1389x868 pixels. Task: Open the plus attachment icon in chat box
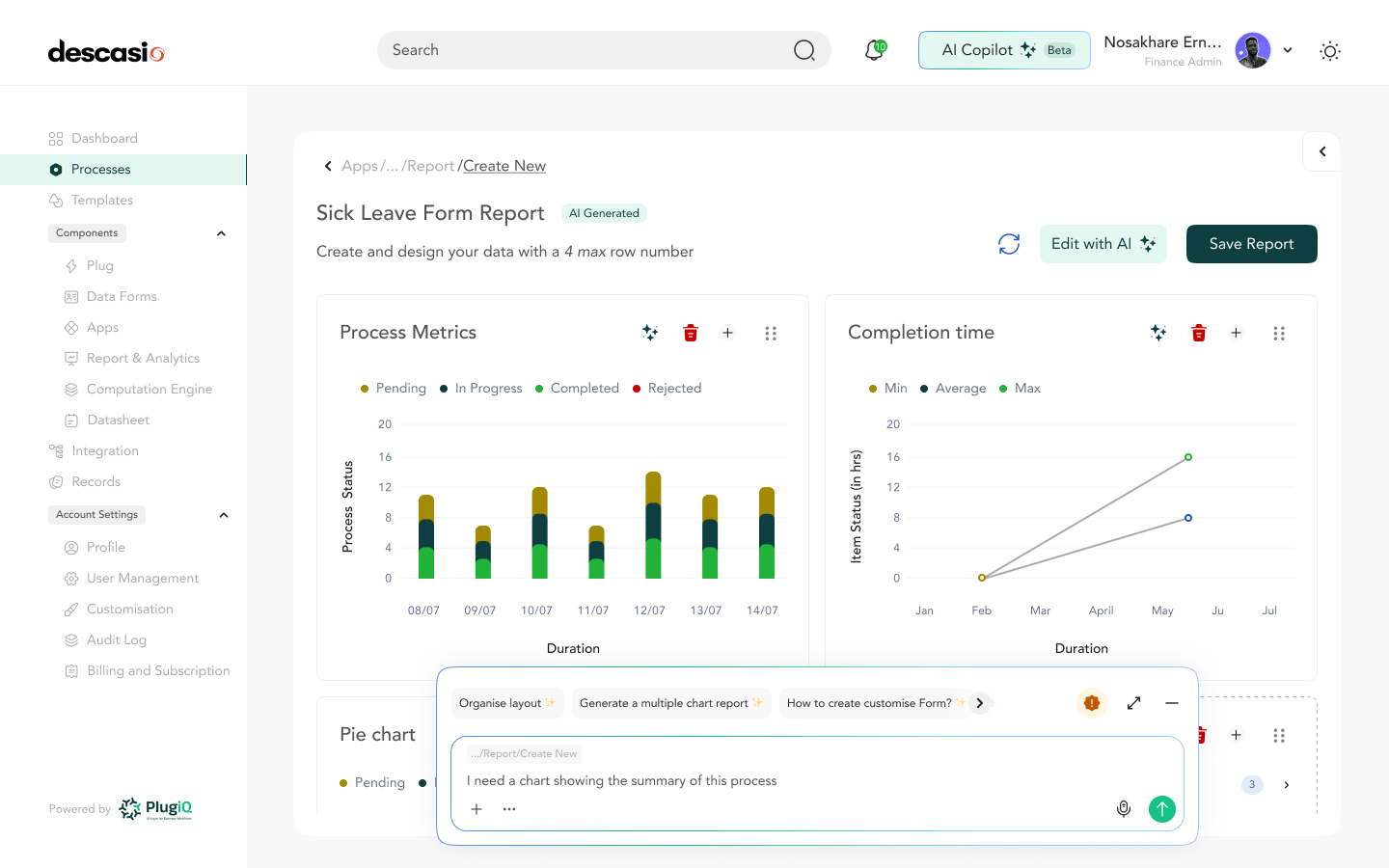click(x=477, y=809)
